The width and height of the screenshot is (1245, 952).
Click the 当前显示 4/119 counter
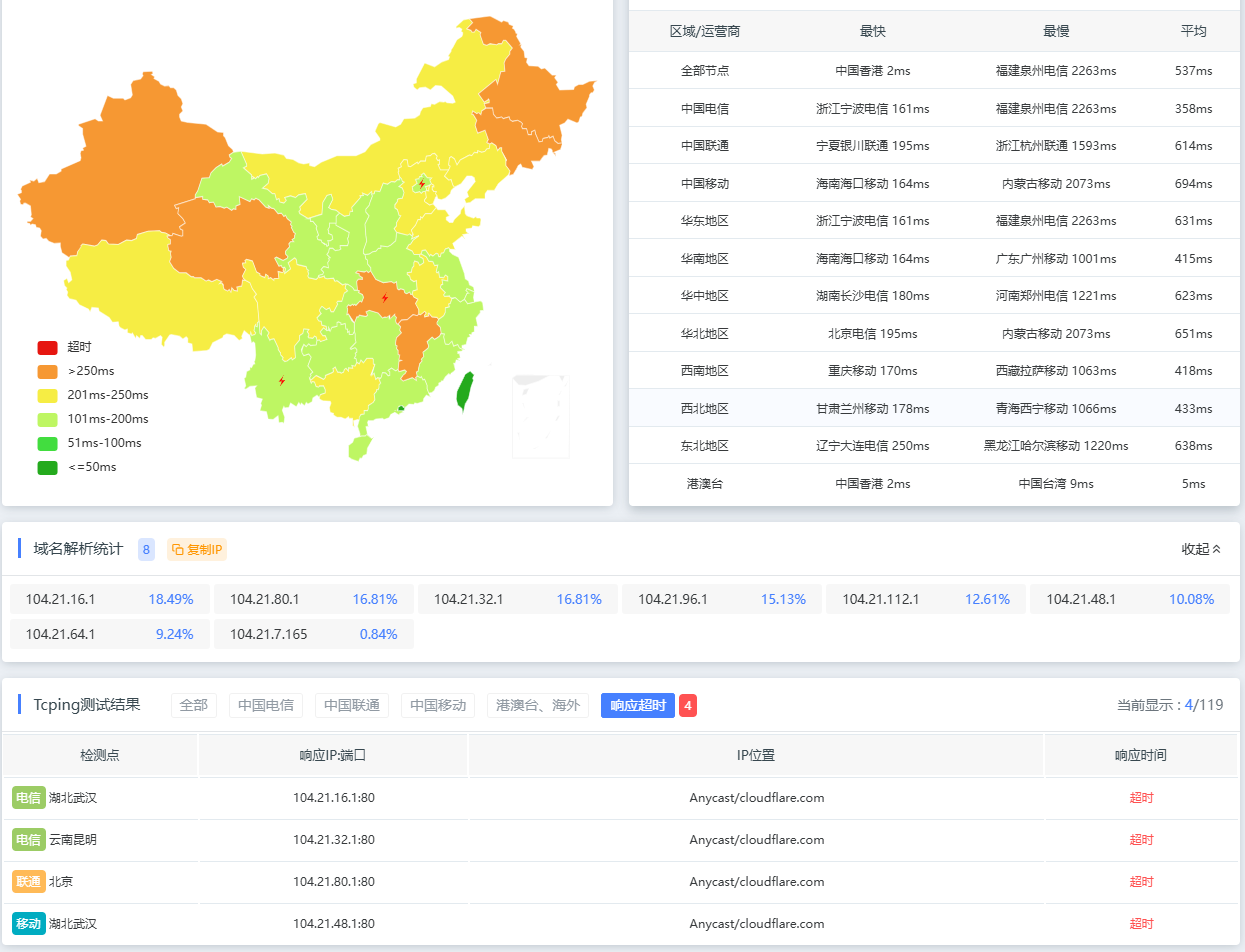[x=1170, y=705]
